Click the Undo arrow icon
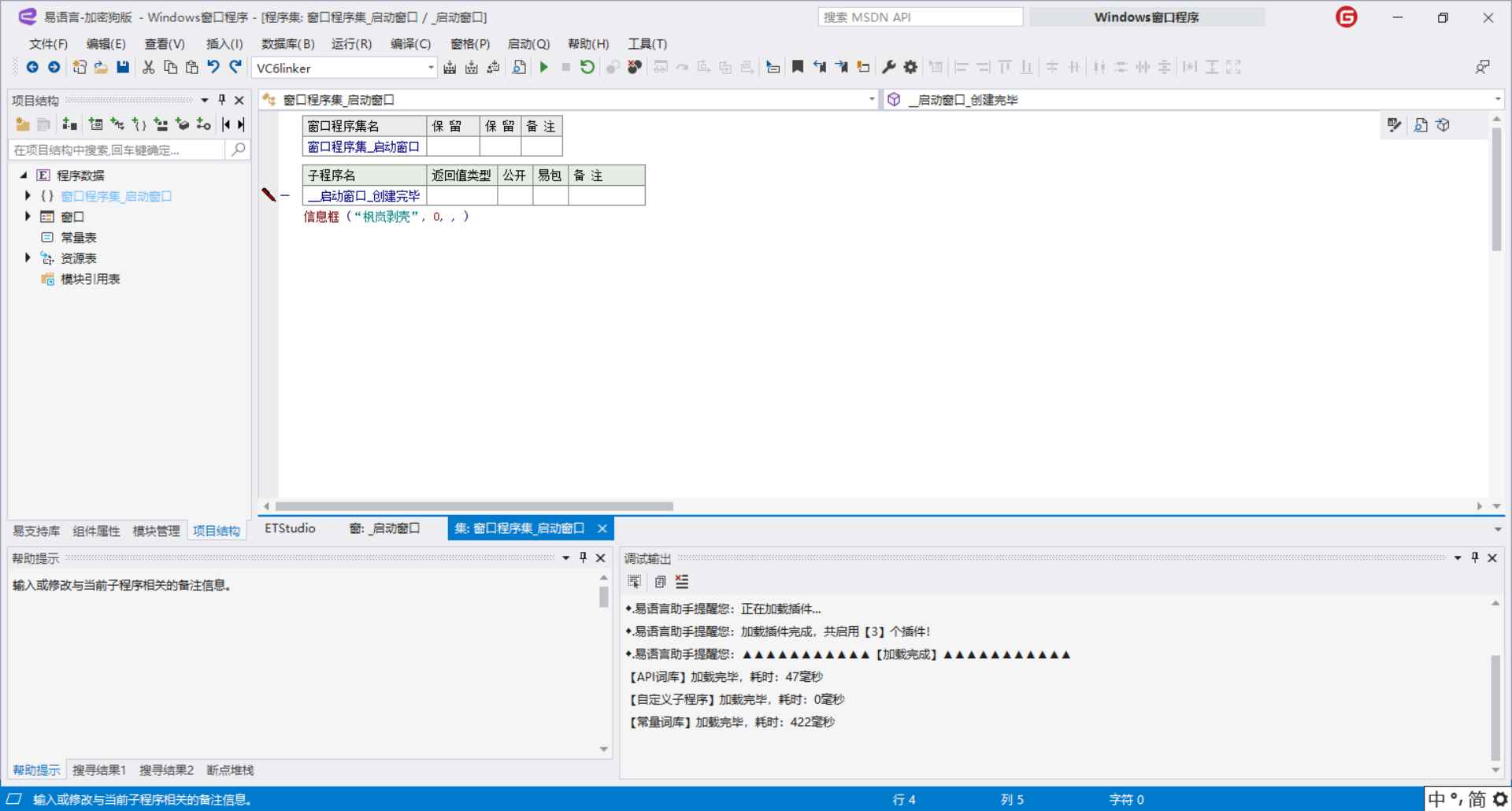 coord(213,68)
